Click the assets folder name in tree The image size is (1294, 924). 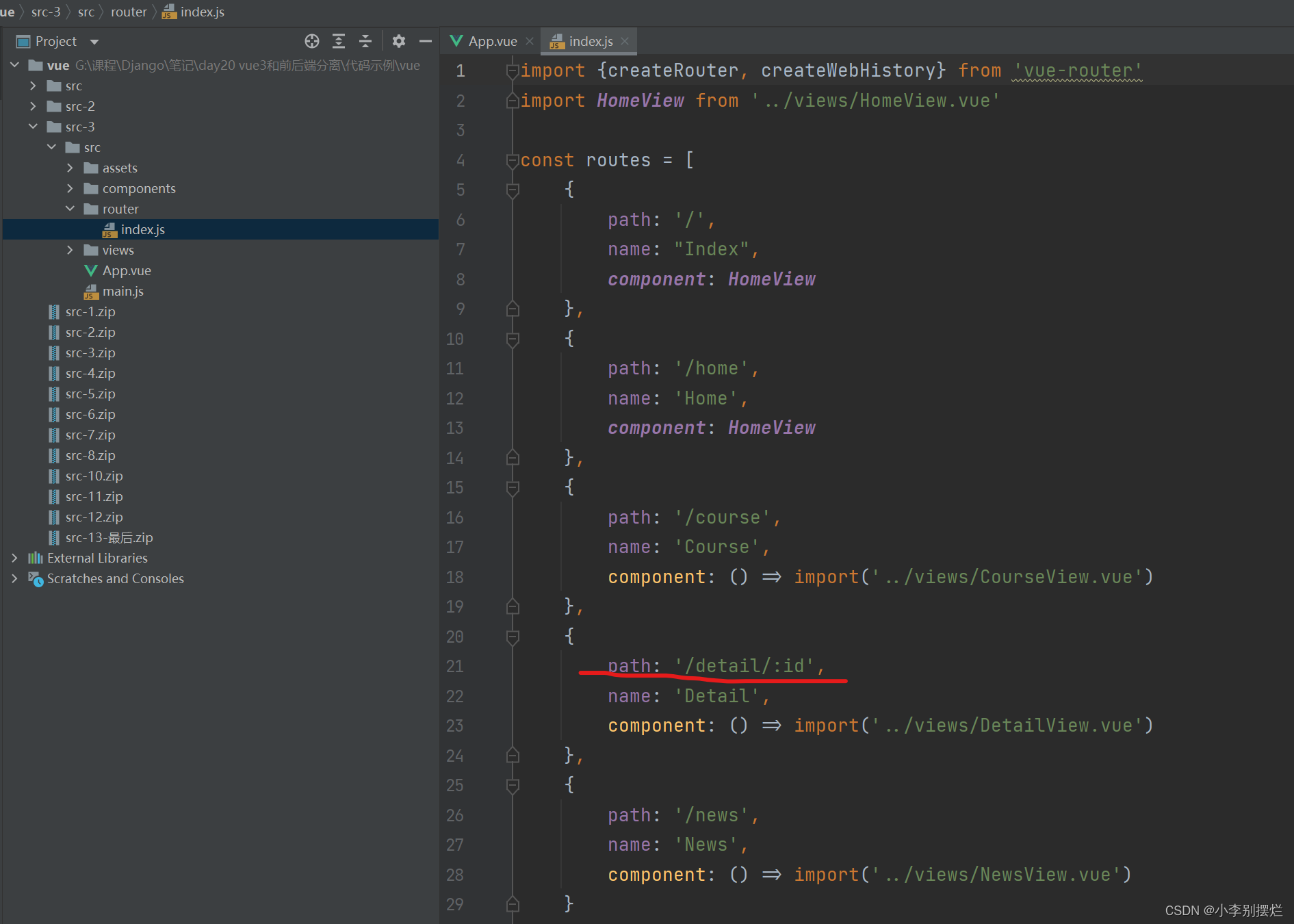(x=120, y=168)
